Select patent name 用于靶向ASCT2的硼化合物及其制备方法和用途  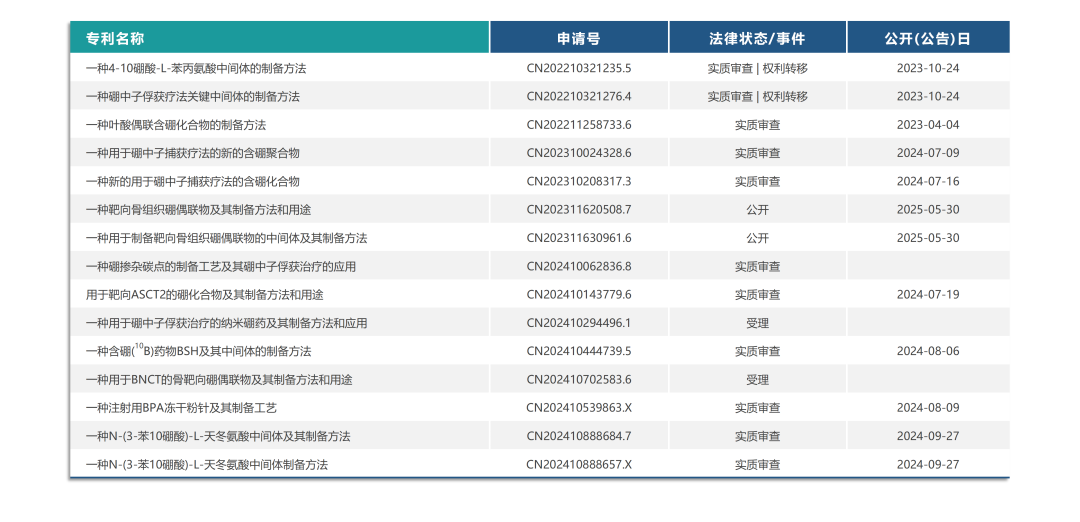[x=205, y=294]
